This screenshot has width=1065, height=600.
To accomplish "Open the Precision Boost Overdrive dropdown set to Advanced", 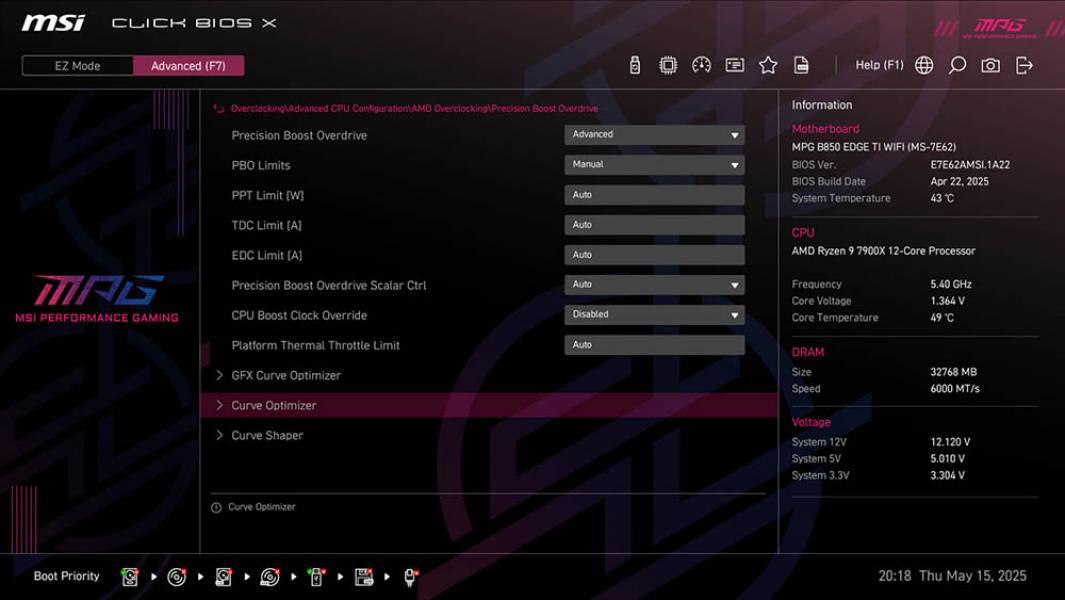I will pos(654,135).
